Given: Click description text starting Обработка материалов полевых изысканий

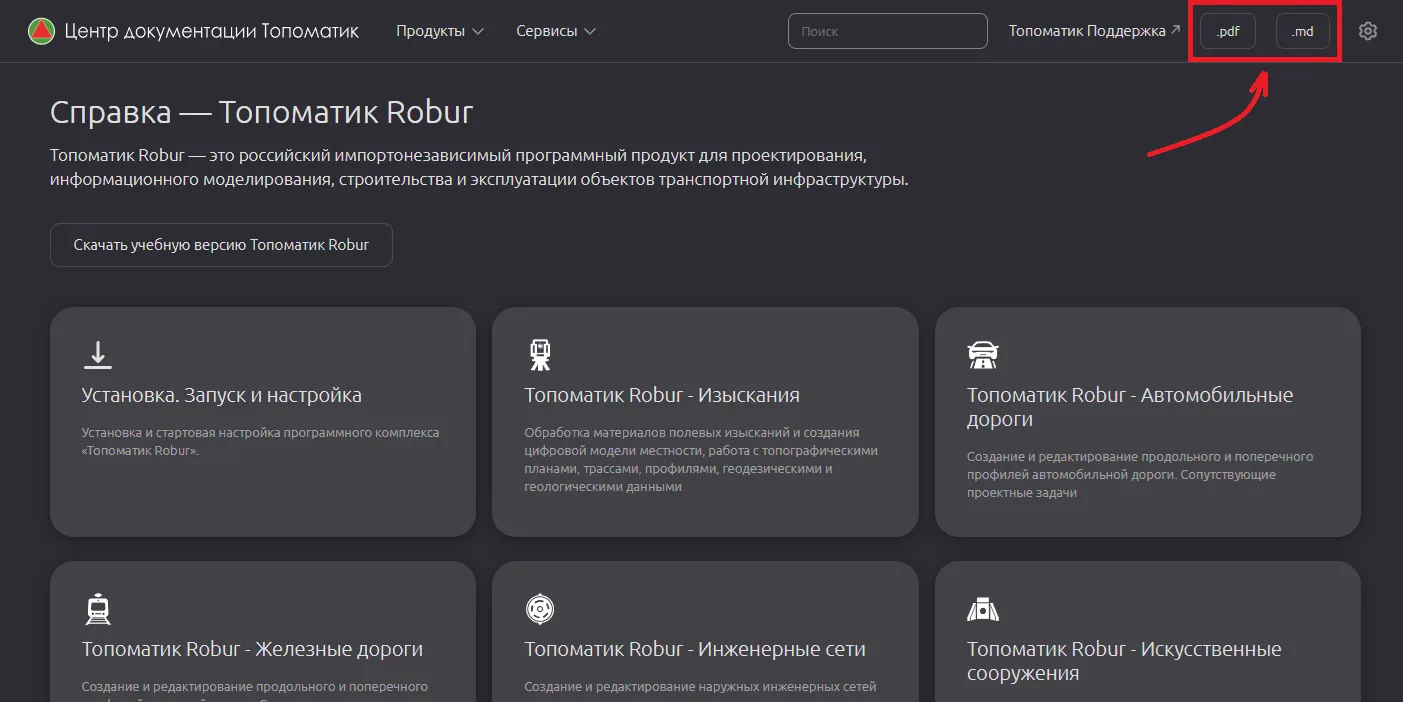Looking at the screenshot, I should point(701,460).
